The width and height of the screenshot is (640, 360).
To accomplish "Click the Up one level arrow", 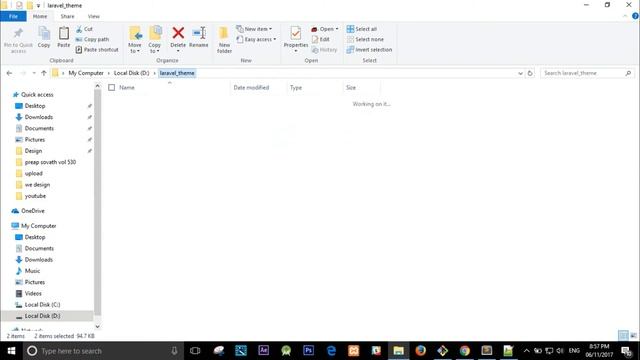I will (44, 73).
